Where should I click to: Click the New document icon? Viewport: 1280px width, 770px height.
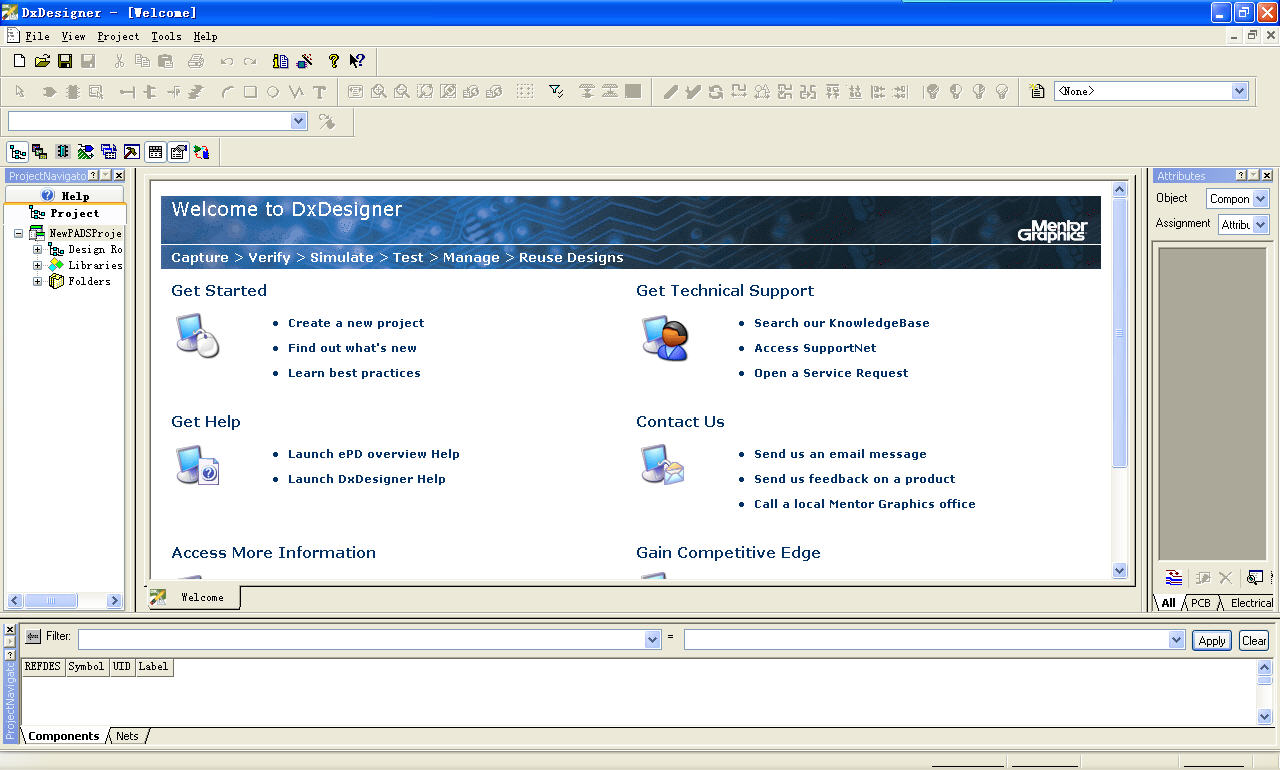[x=19, y=61]
